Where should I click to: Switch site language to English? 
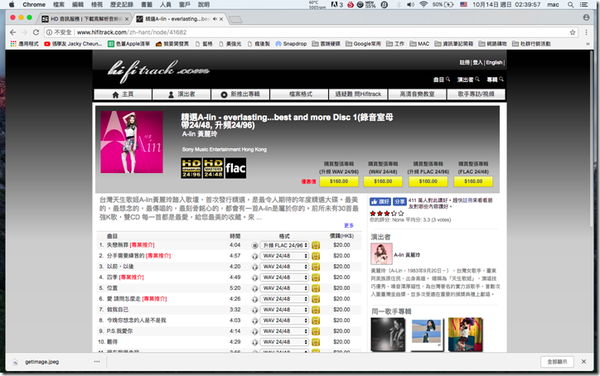494,63
